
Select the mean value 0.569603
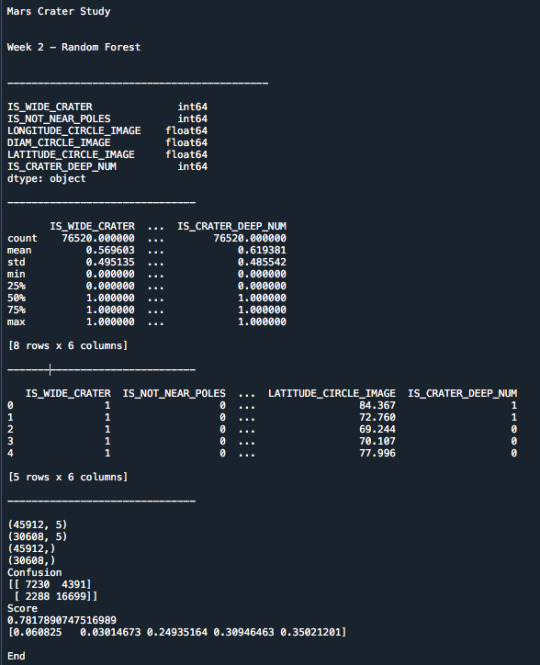(x=110, y=250)
